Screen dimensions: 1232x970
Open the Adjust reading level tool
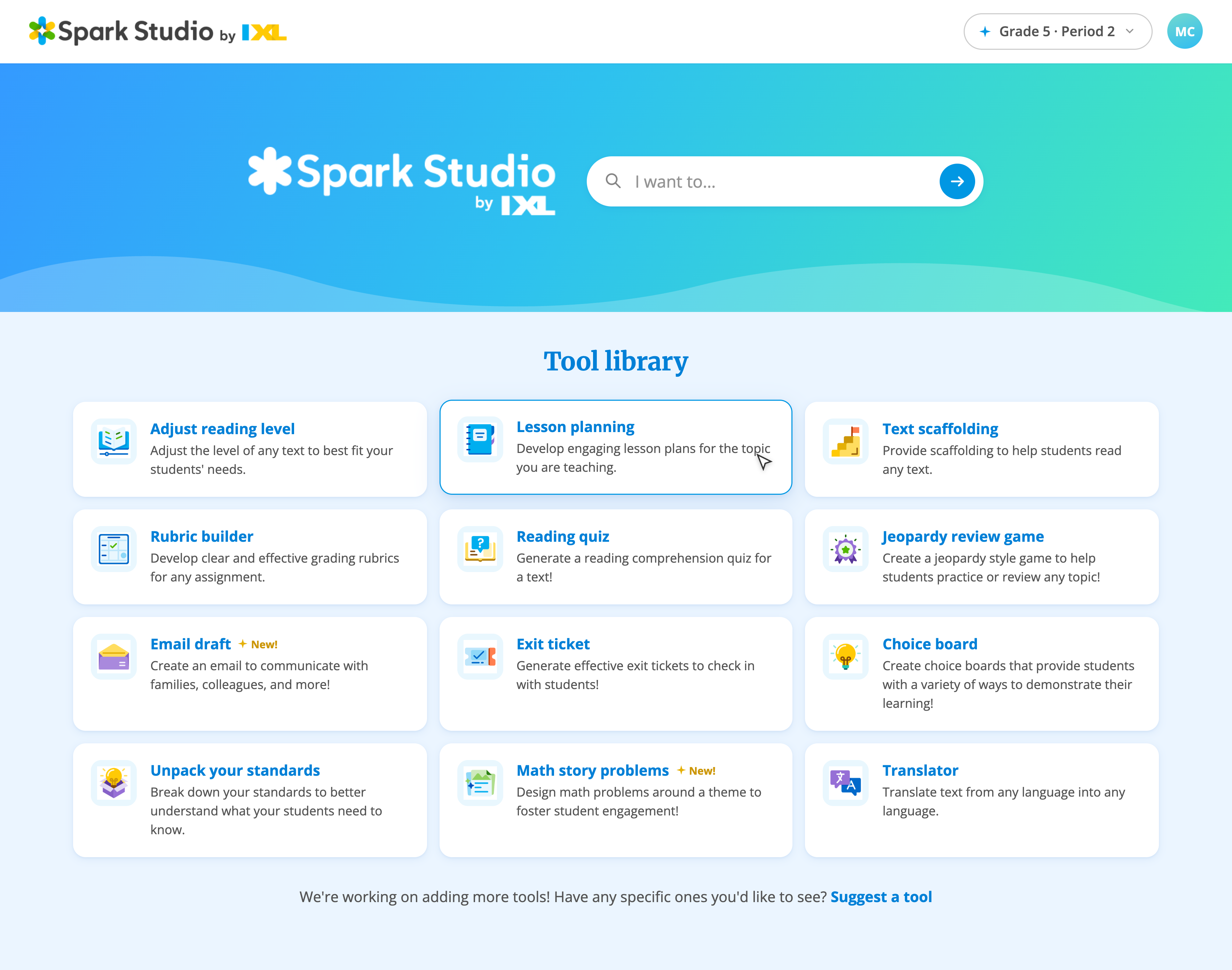[250, 449]
